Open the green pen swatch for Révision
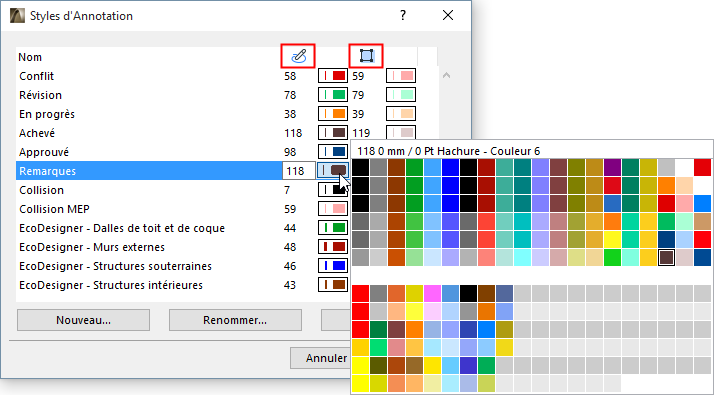 click(x=333, y=95)
